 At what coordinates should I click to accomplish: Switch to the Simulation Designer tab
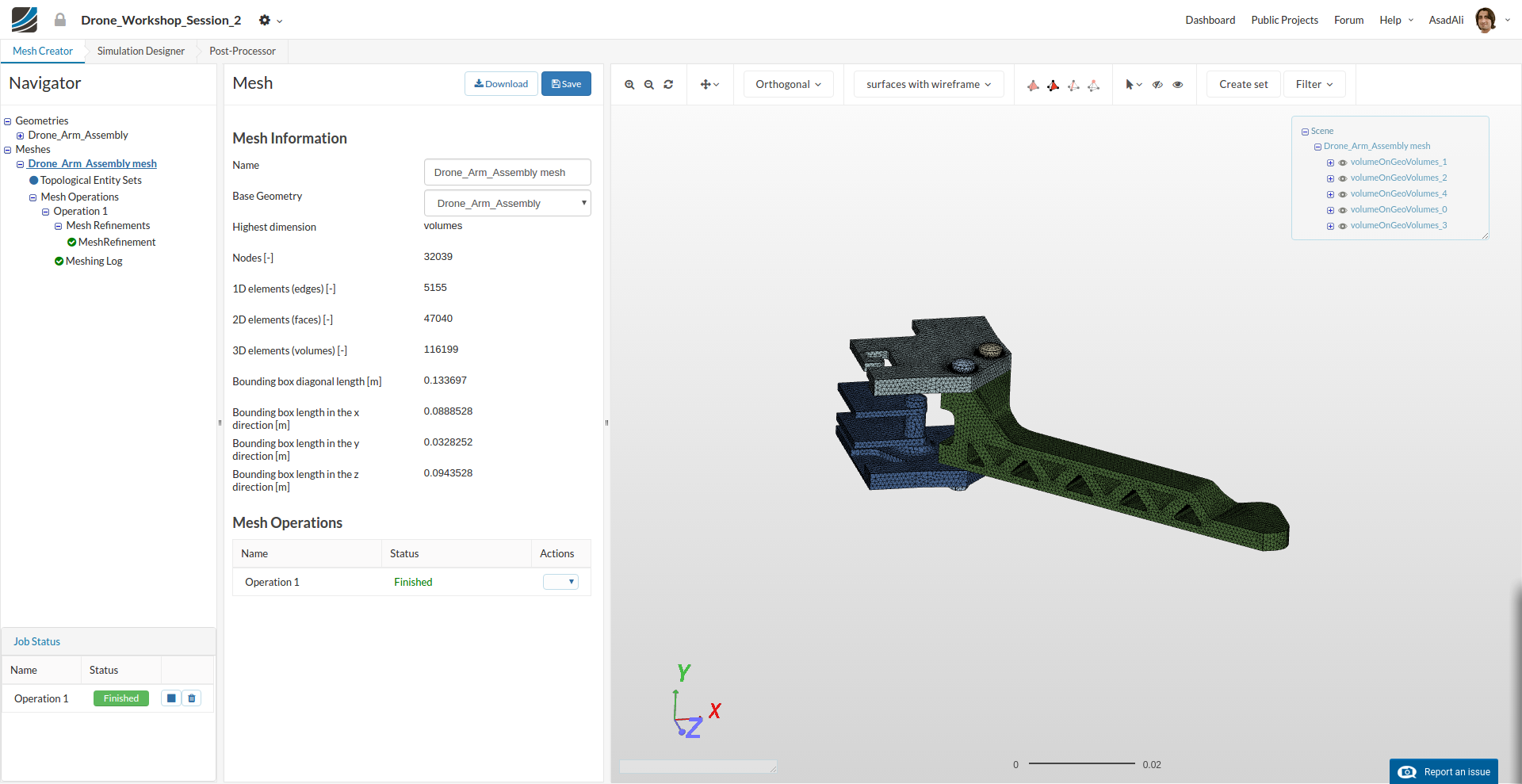[x=141, y=52]
